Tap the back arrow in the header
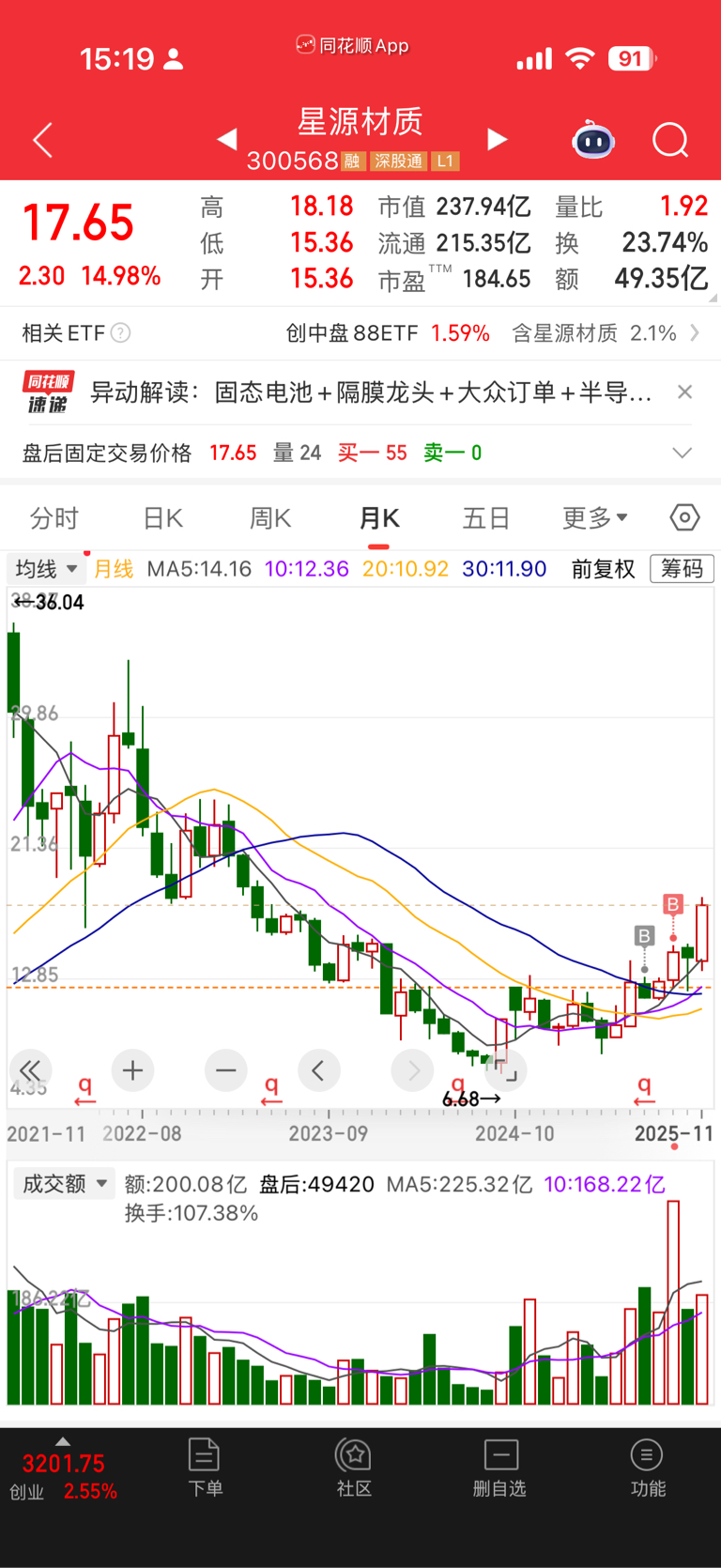Screen dimensions: 721x1568 pos(42,141)
